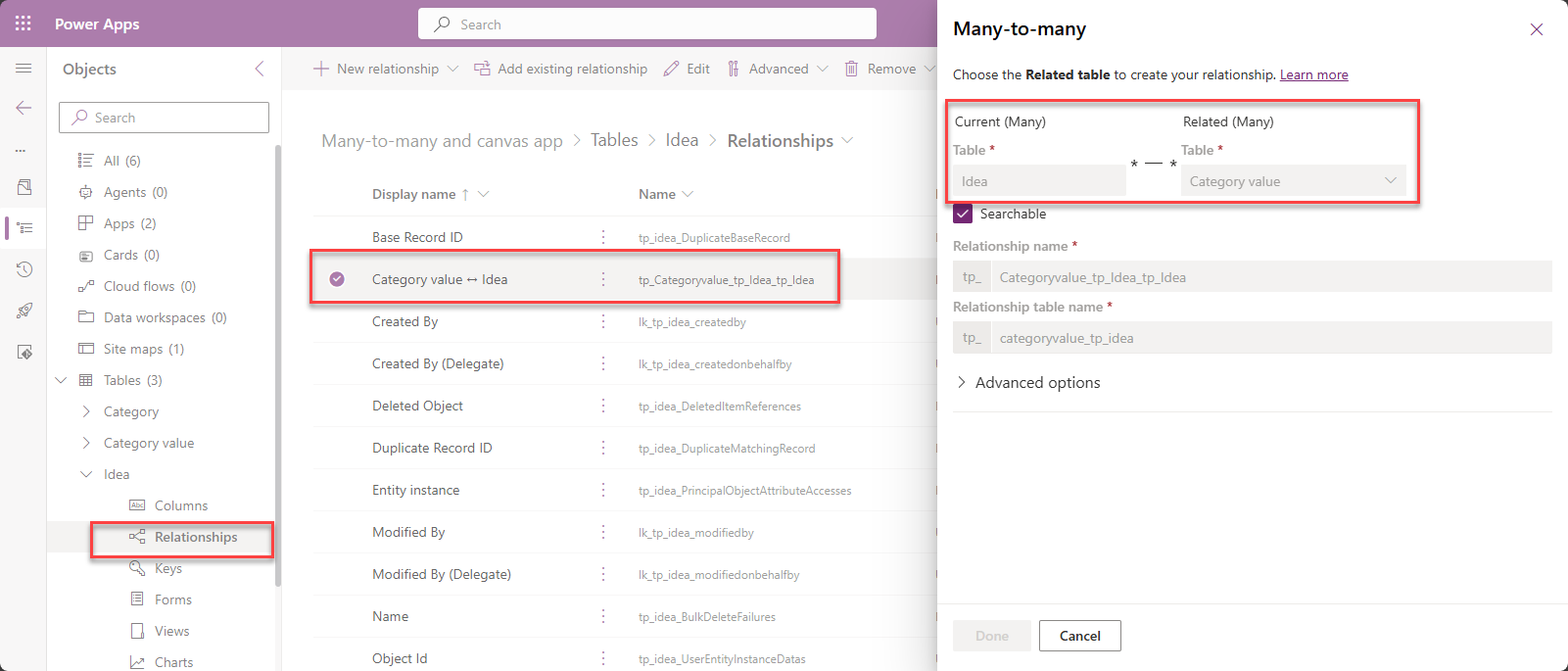Open the app launcher waffle icon
The height and width of the screenshot is (671, 1568).
(x=24, y=24)
